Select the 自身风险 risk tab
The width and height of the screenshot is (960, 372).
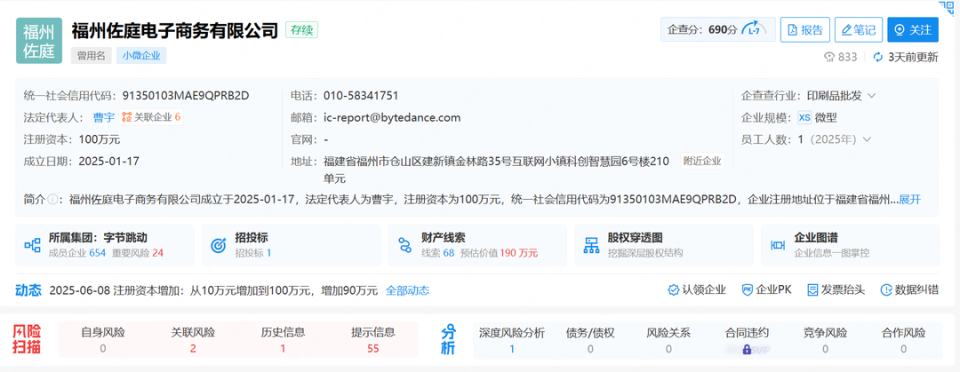tap(103, 340)
